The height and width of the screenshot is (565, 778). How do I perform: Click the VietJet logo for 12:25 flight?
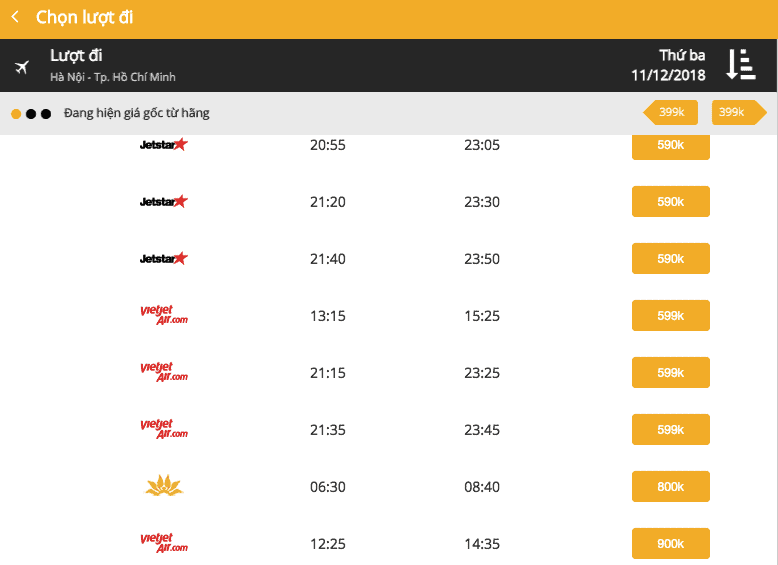(164, 543)
